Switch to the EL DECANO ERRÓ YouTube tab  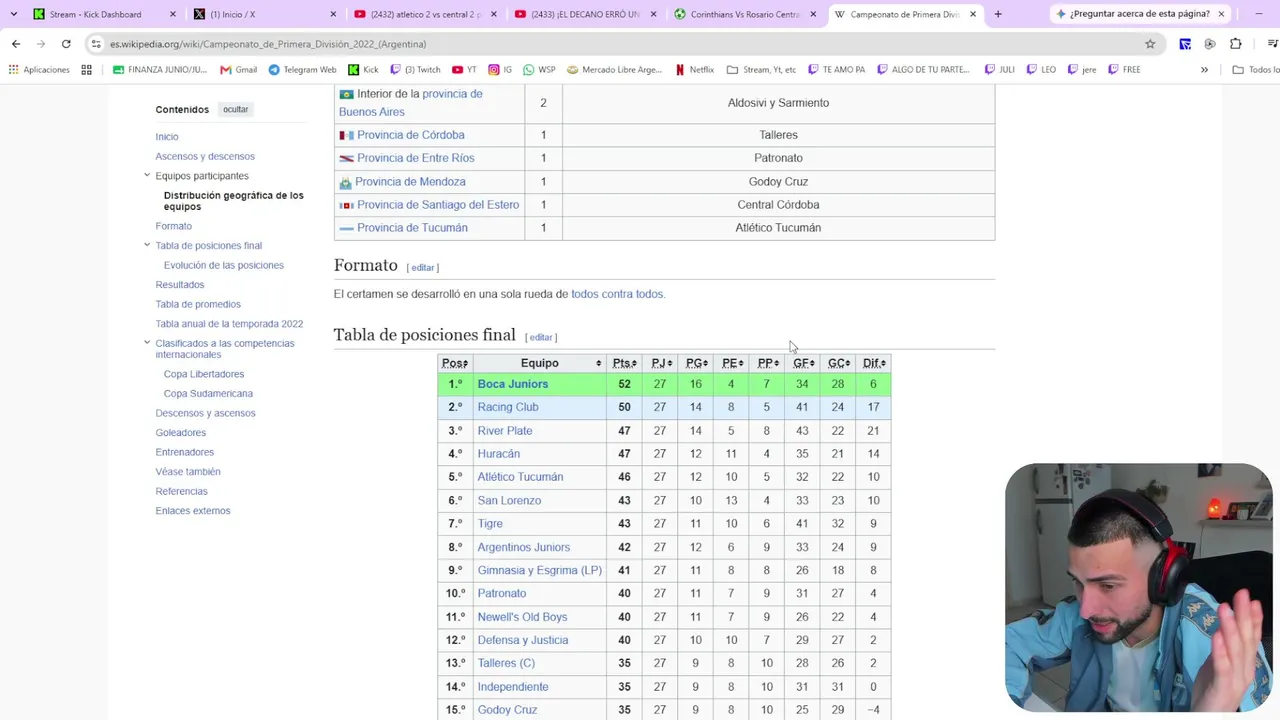585,14
